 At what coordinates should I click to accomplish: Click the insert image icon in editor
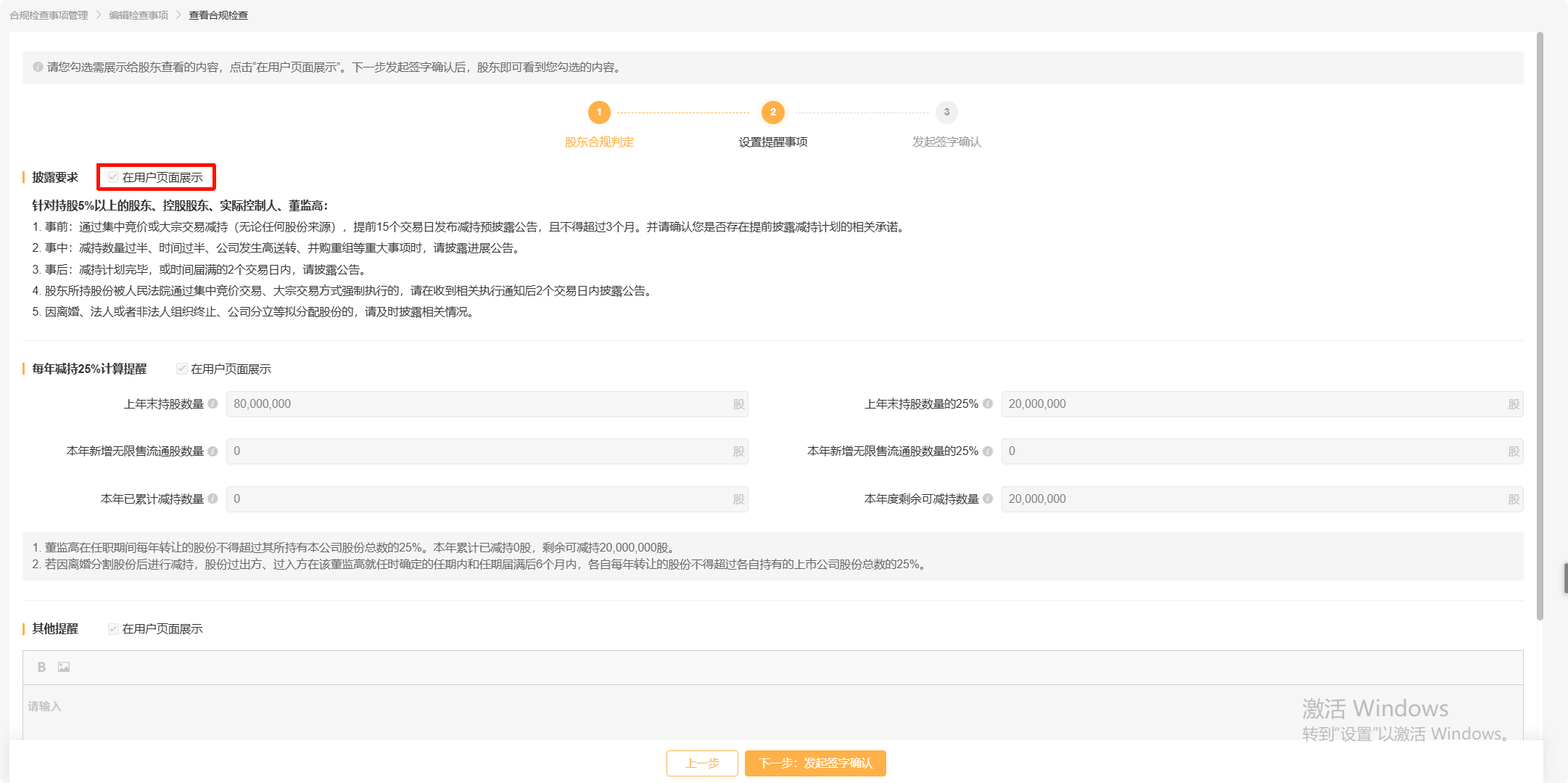64,667
